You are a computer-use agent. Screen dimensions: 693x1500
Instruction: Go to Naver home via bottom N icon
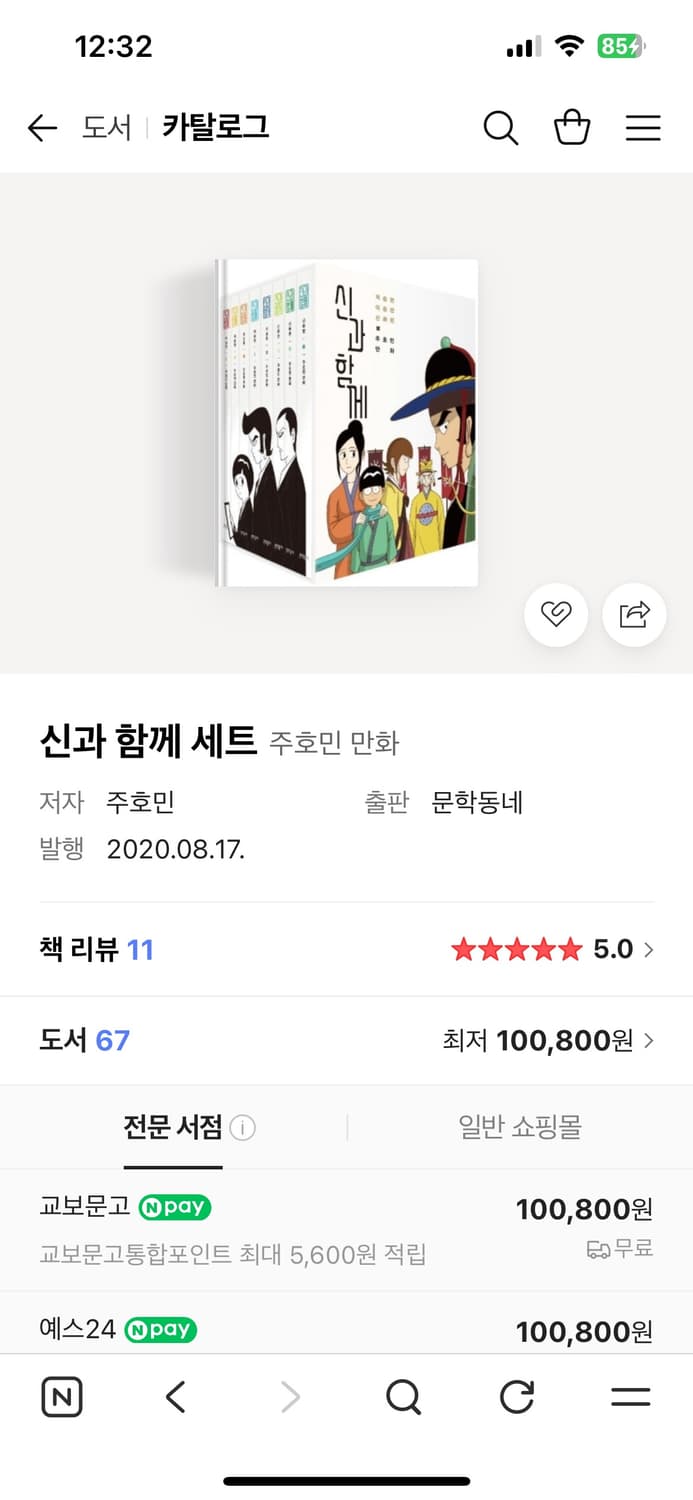pyautogui.click(x=61, y=1397)
